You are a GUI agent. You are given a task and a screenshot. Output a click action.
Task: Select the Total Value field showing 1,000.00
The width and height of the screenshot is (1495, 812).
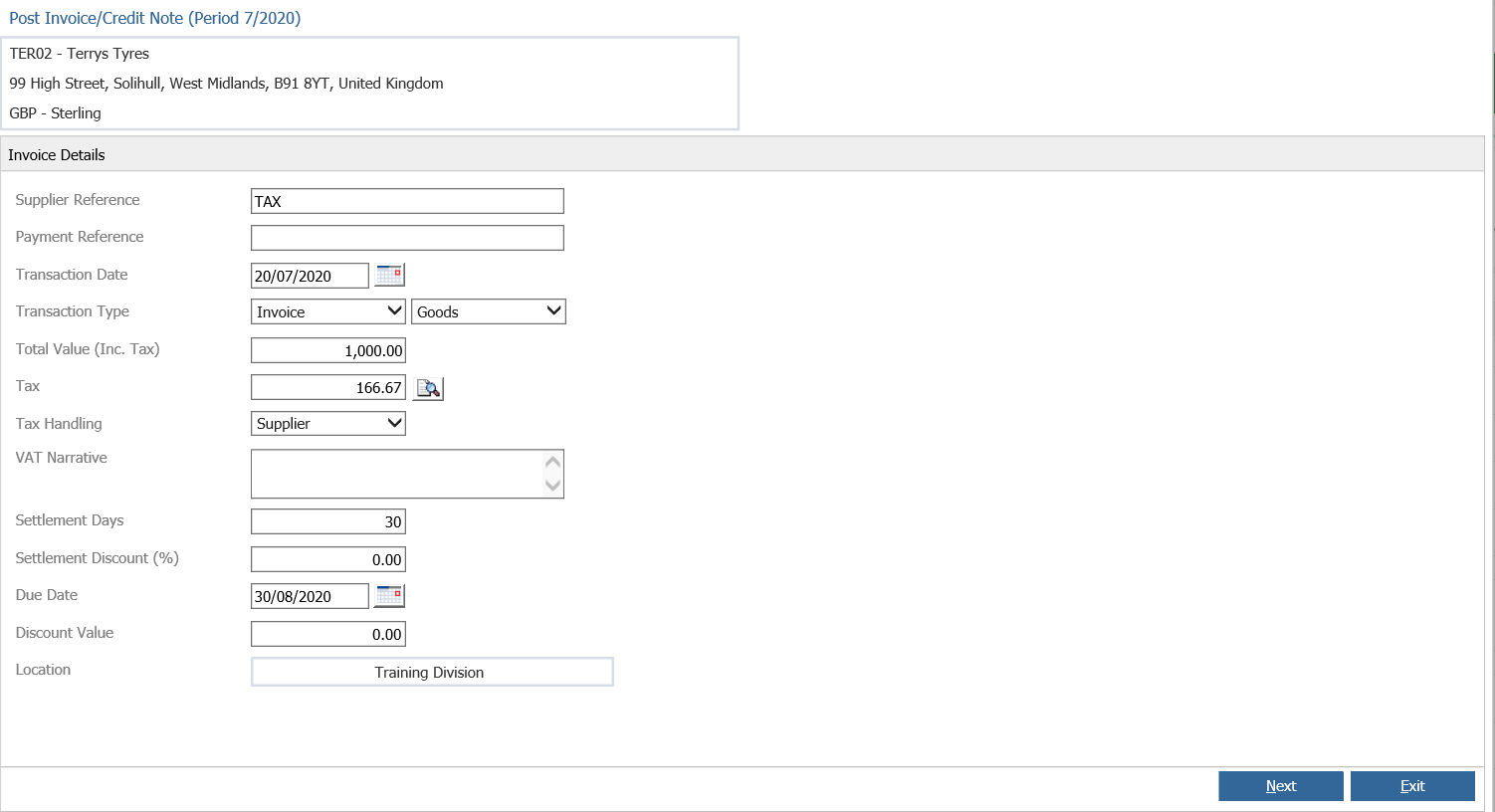tap(327, 349)
